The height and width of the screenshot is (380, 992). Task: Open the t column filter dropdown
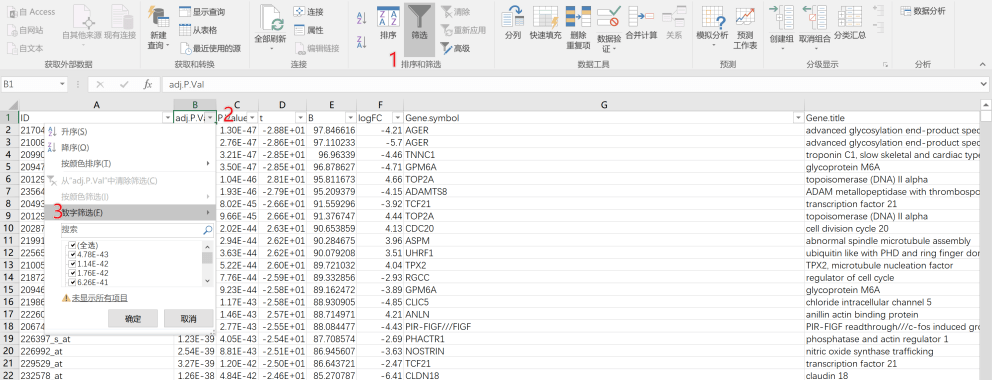point(300,118)
